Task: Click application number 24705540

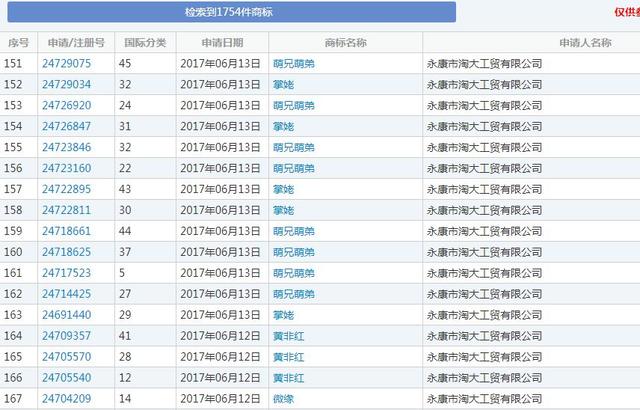Action: (x=66, y=378)
